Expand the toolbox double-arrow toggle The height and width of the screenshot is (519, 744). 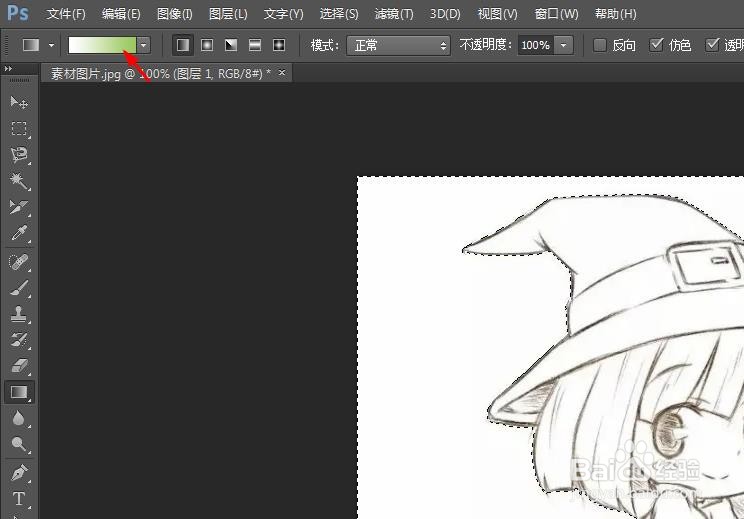coord(8,69)
